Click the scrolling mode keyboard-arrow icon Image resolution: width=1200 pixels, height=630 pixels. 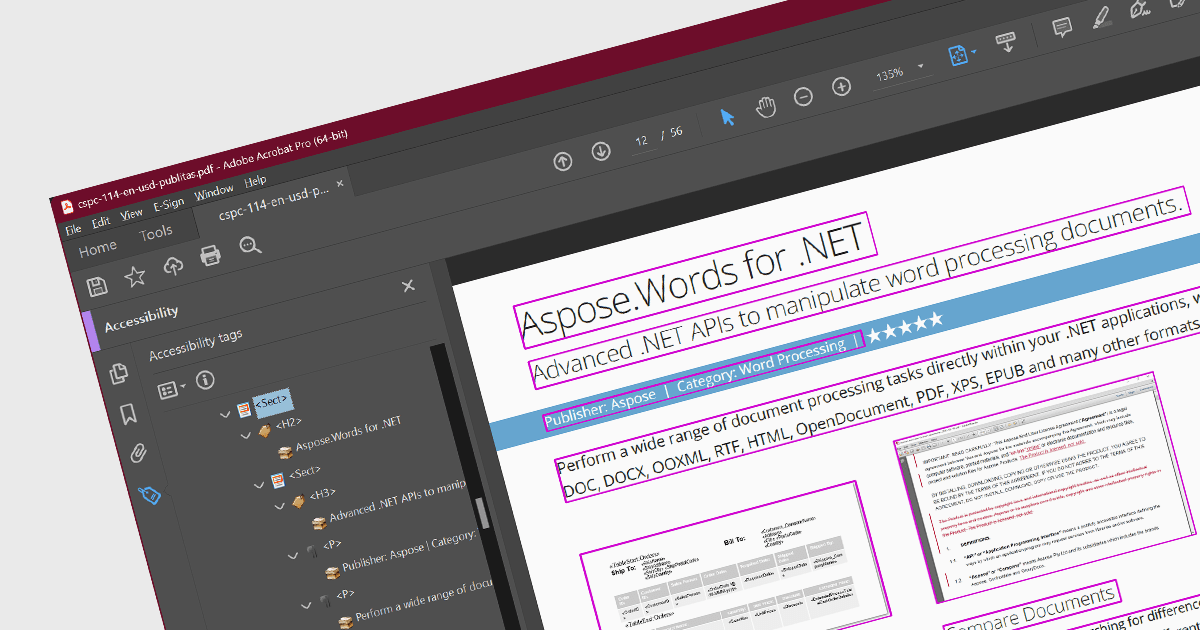[1006, 43]
